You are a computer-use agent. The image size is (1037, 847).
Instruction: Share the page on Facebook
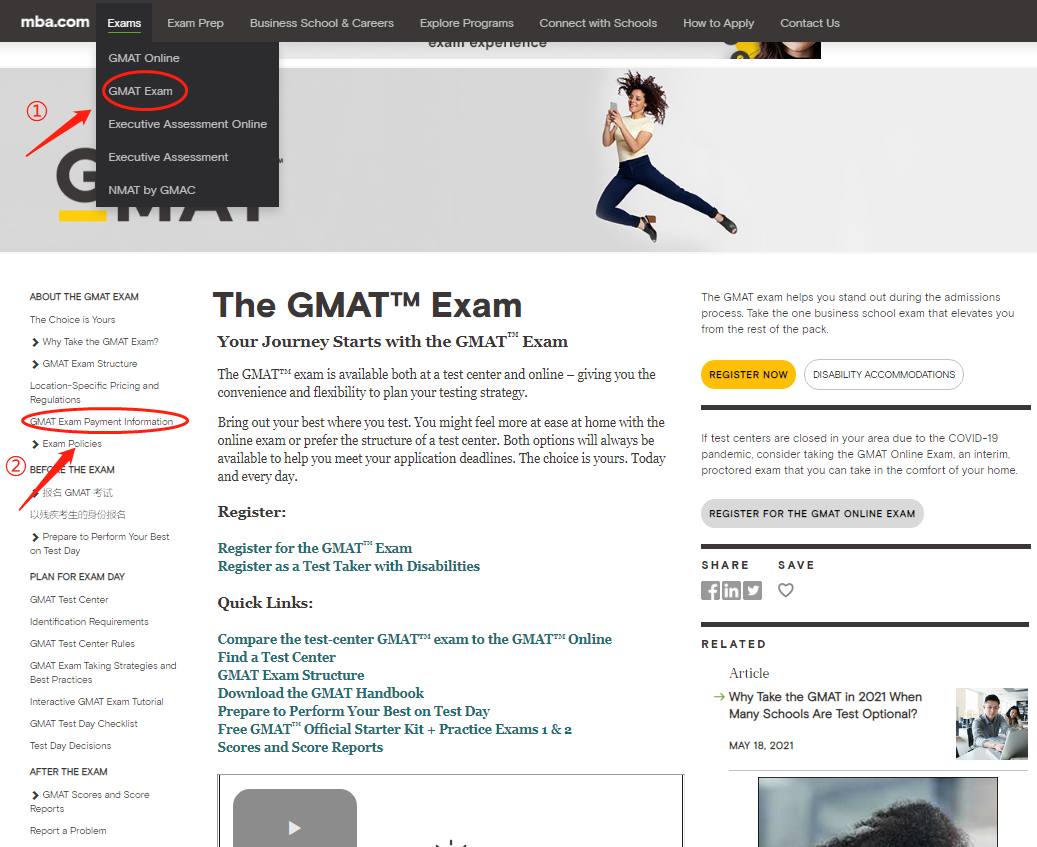(710, 590)
